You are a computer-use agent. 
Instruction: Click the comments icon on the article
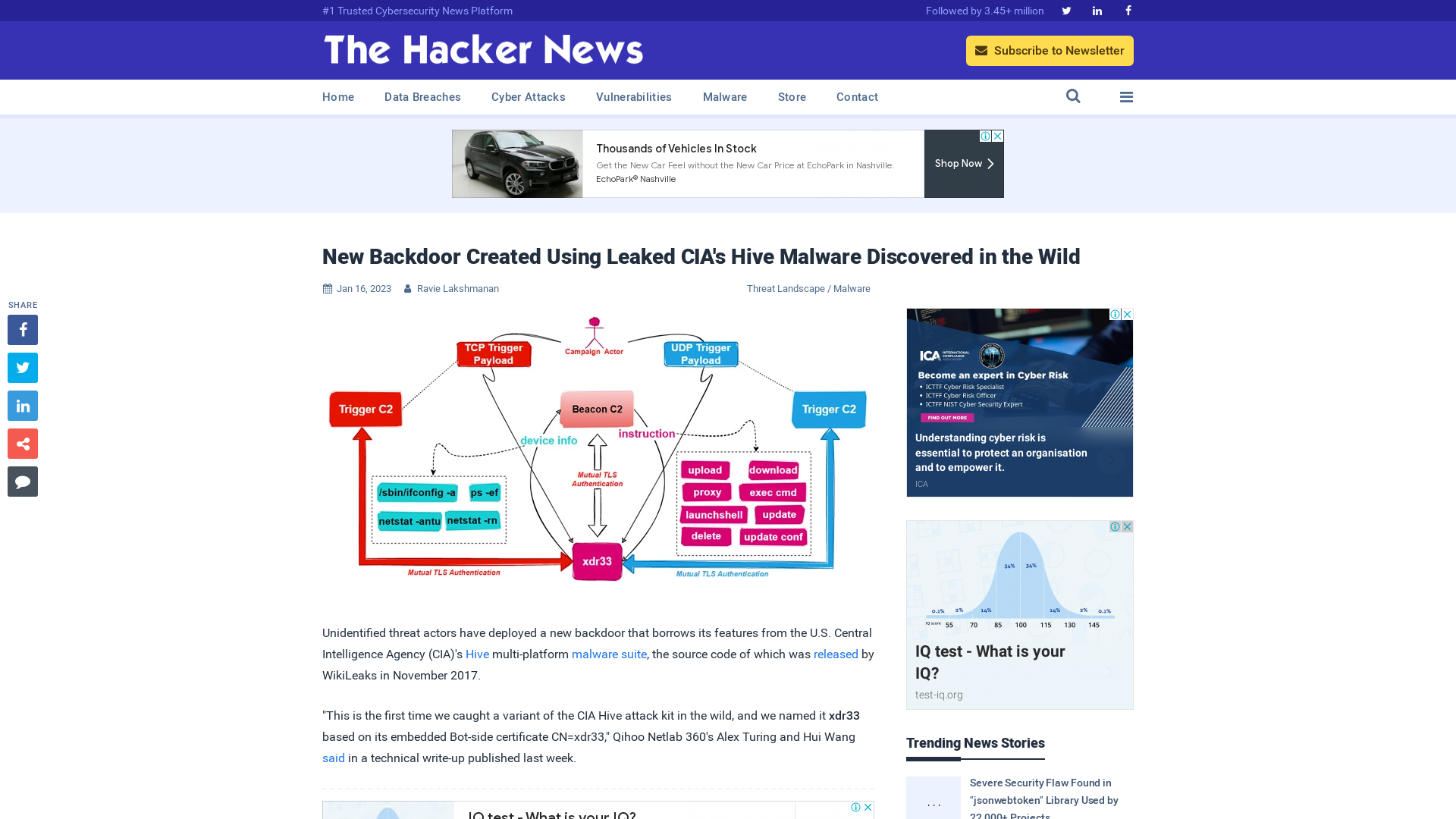[x=22, y=481]
